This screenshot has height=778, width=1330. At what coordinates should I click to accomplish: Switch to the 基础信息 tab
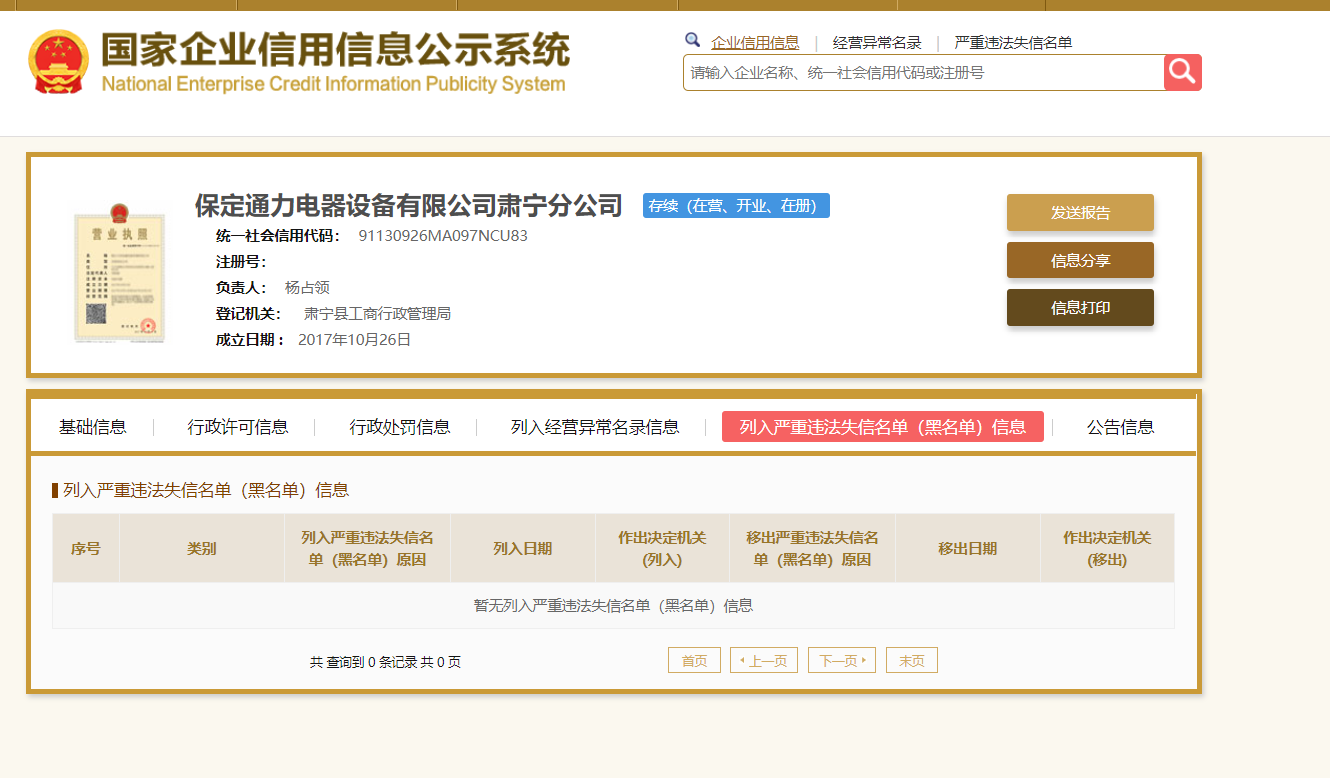(x=93, y=427)
